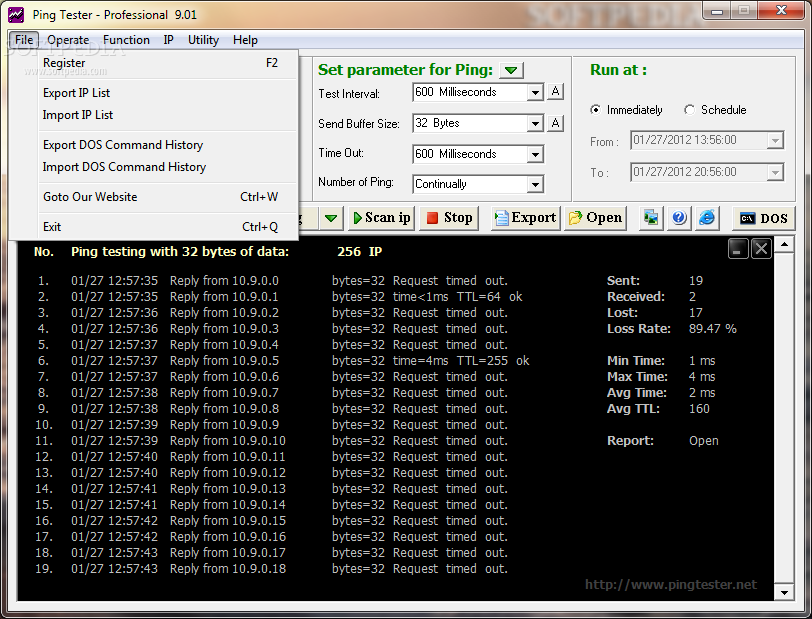The image size is (812, 619).
Task: Open the Utility menu
Action: click(203, 40)
